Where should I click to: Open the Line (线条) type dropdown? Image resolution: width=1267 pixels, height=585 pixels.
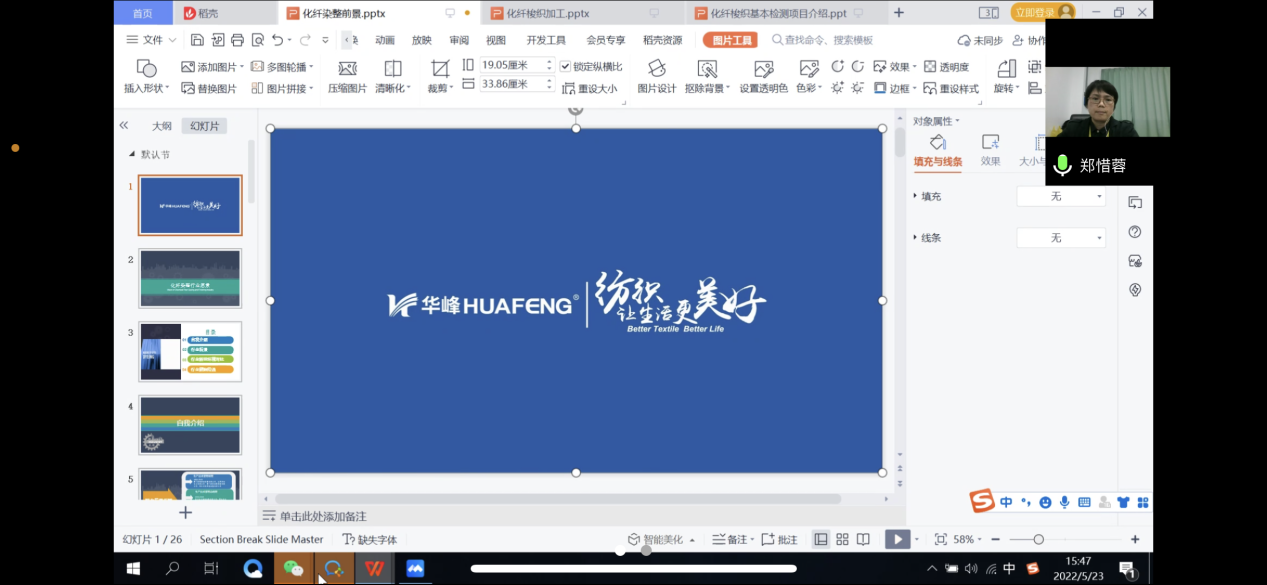(x=1061, y=238)
